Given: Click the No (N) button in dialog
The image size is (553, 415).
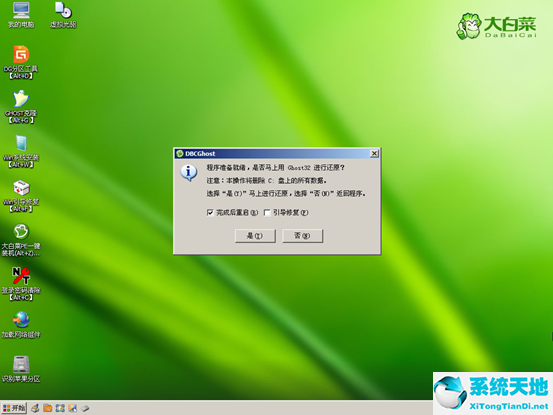Looking at the screenshot, I should coord(303,236).
